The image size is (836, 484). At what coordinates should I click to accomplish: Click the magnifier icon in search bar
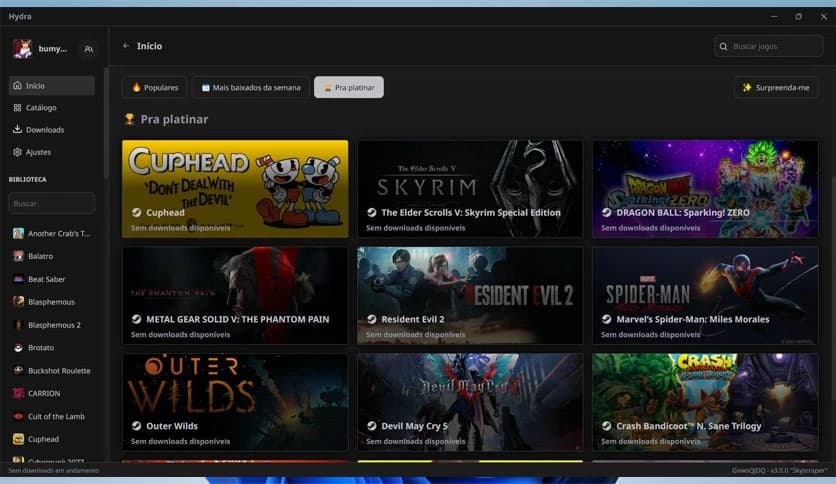(x=724, y=46)
